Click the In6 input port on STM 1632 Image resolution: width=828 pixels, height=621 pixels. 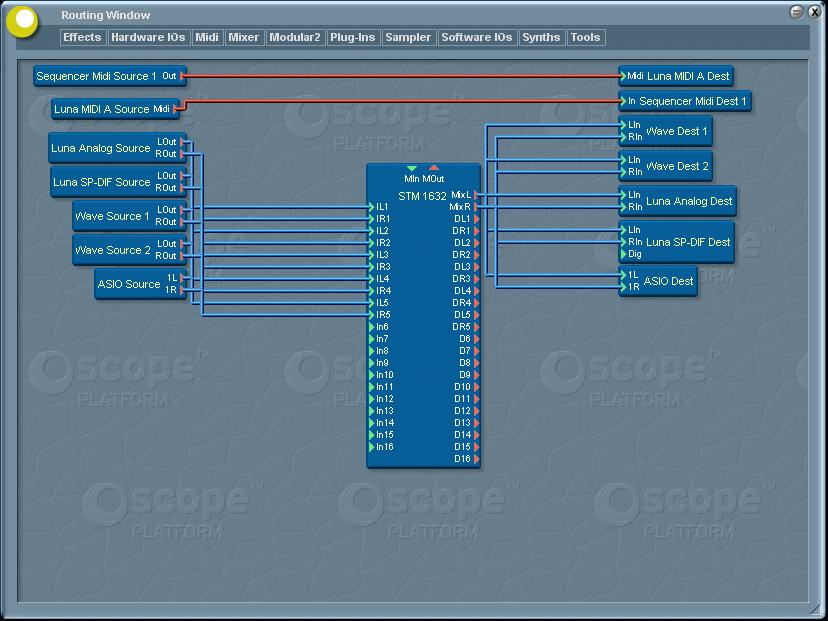click(x=371, y=327)
